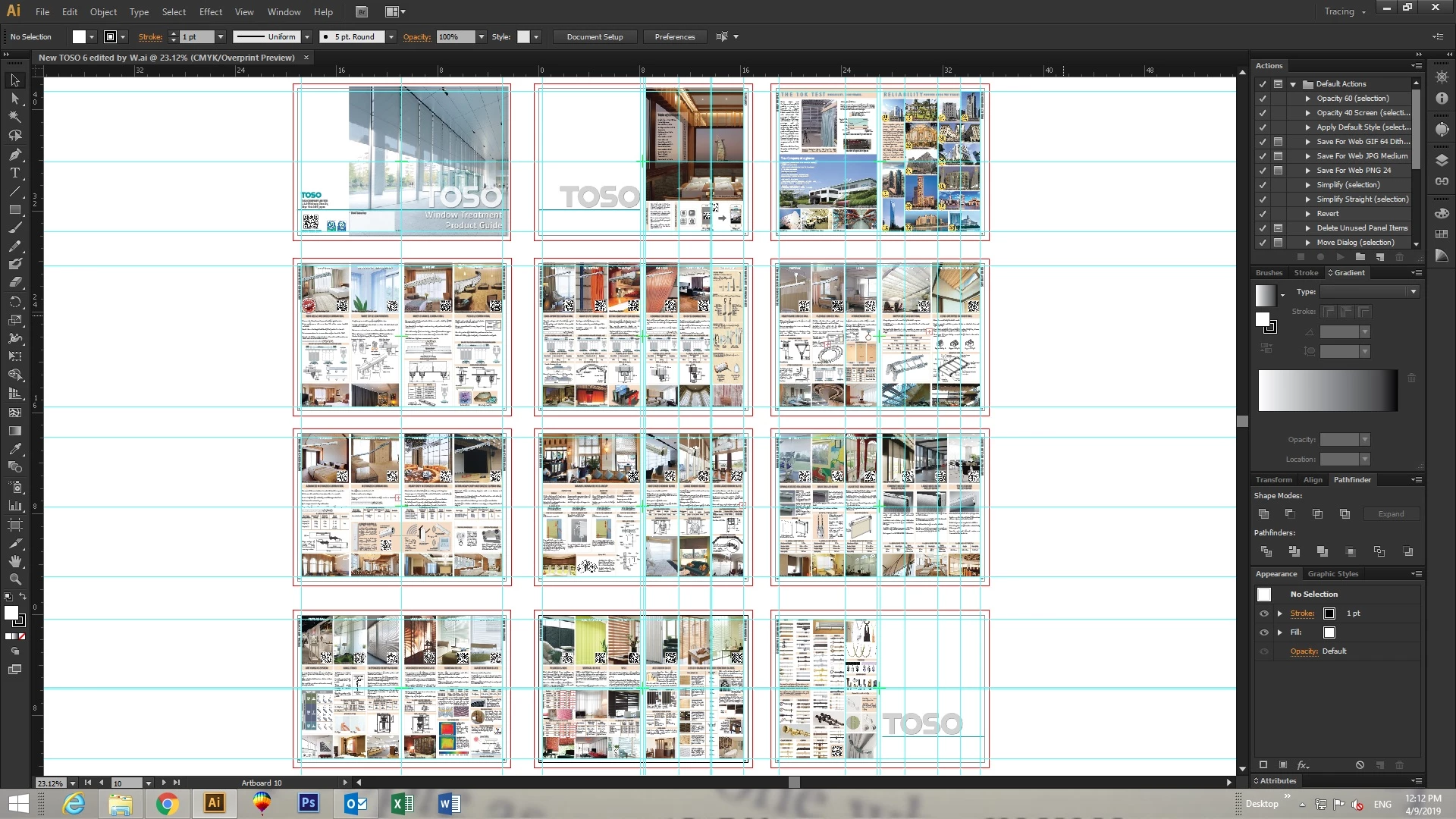Screen dimensions: 1456x819
Task: Select the Magic Wand tool
Action: 14,117
